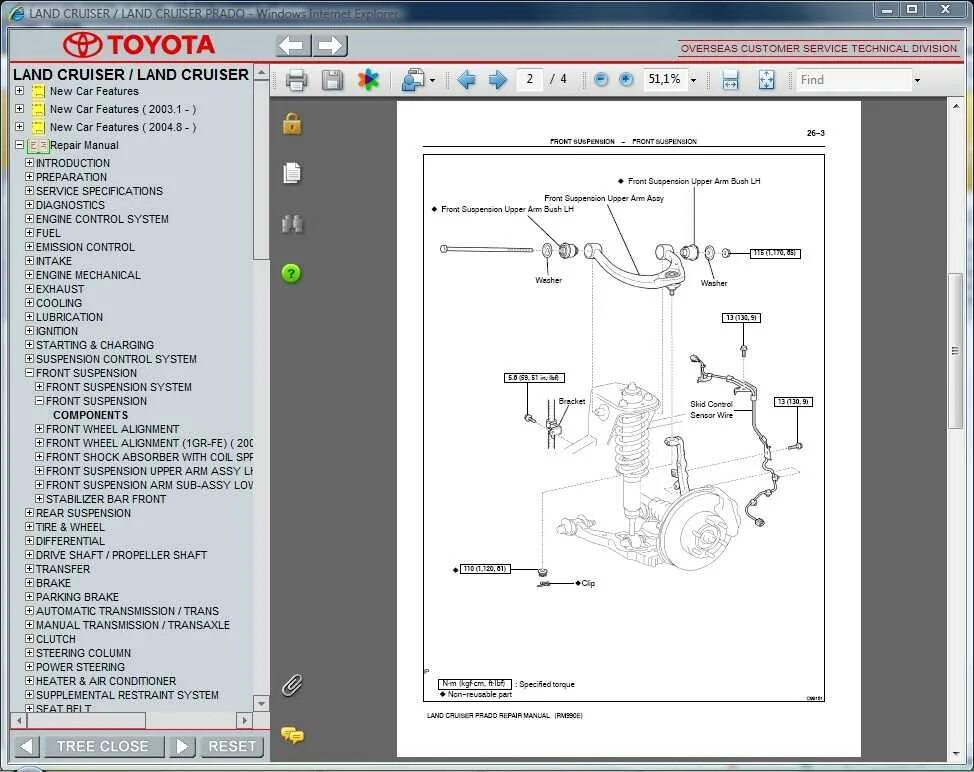Open New Car Features top entry
The width and height of the screenshot is (974, 772).
pos(94,91)
